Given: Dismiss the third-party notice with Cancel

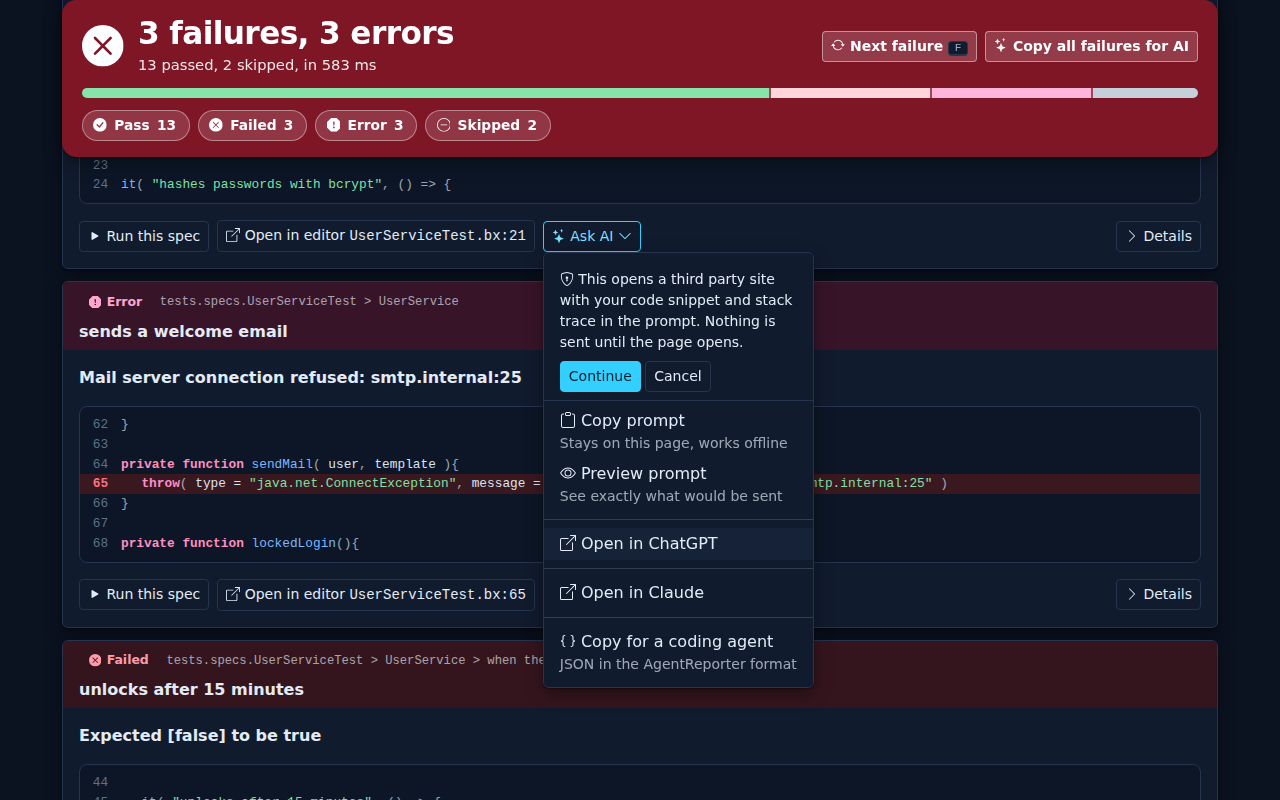Looking at the screenshot, I should 678,376.
